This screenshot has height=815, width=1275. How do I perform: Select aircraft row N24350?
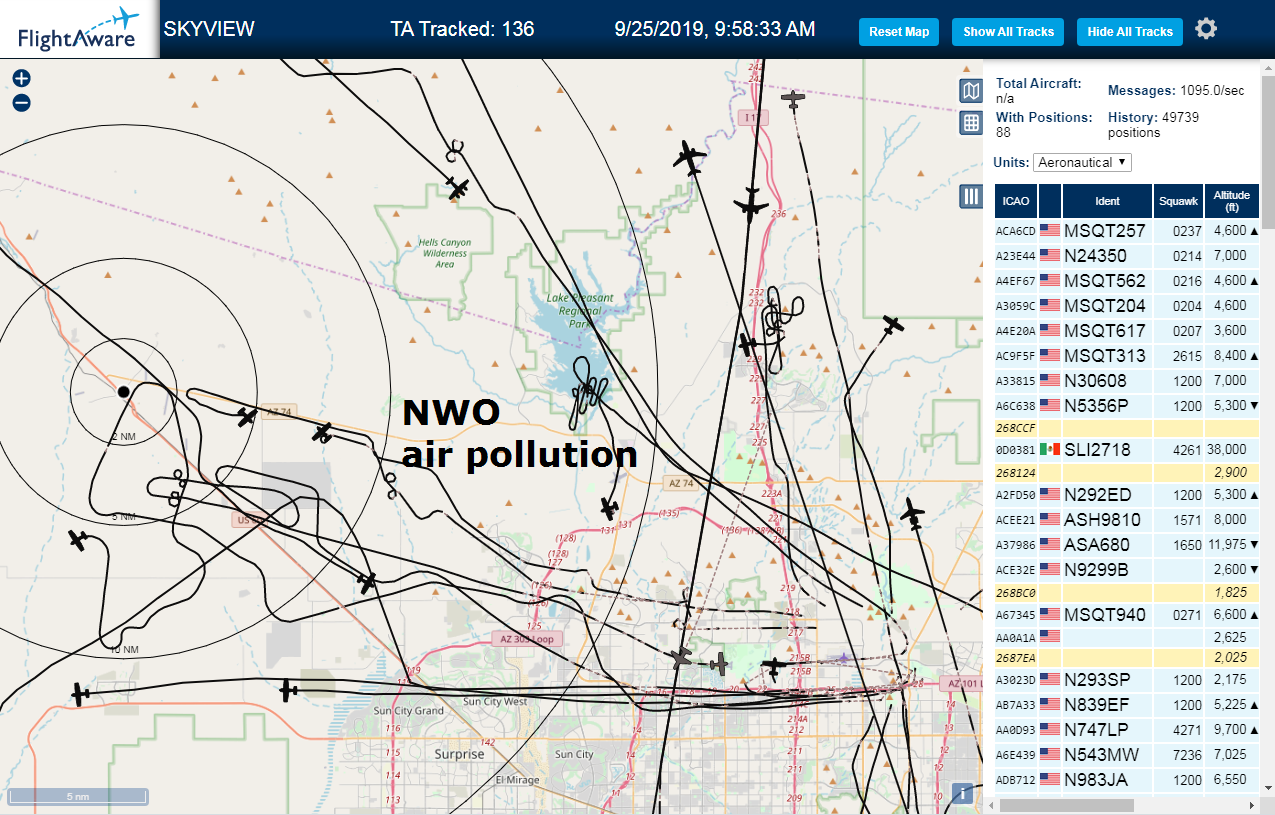pyautogui.click(x=1127, y=256)
